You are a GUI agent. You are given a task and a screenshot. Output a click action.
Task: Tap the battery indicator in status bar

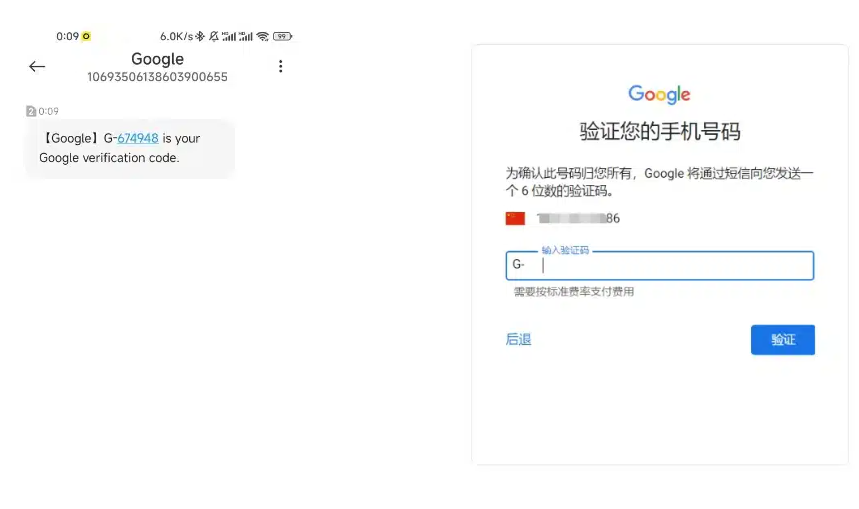[282, 36]
